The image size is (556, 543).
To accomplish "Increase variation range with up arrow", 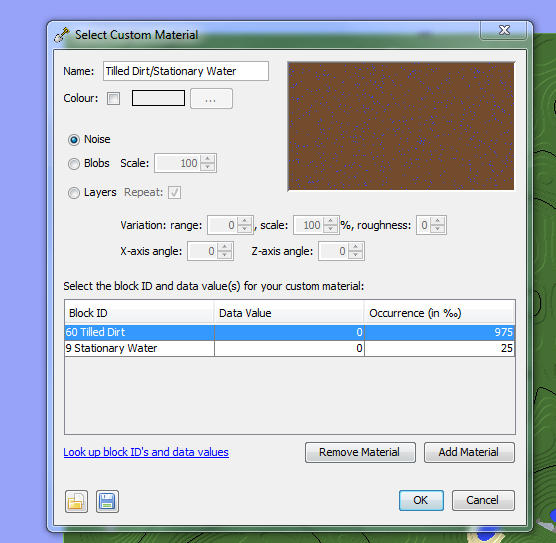I will [x=244, y=221].
